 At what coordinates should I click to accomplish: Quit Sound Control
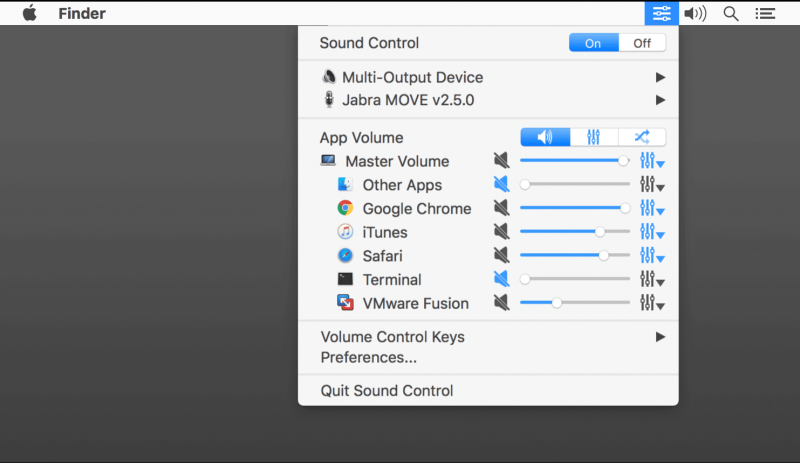[387, 391]
